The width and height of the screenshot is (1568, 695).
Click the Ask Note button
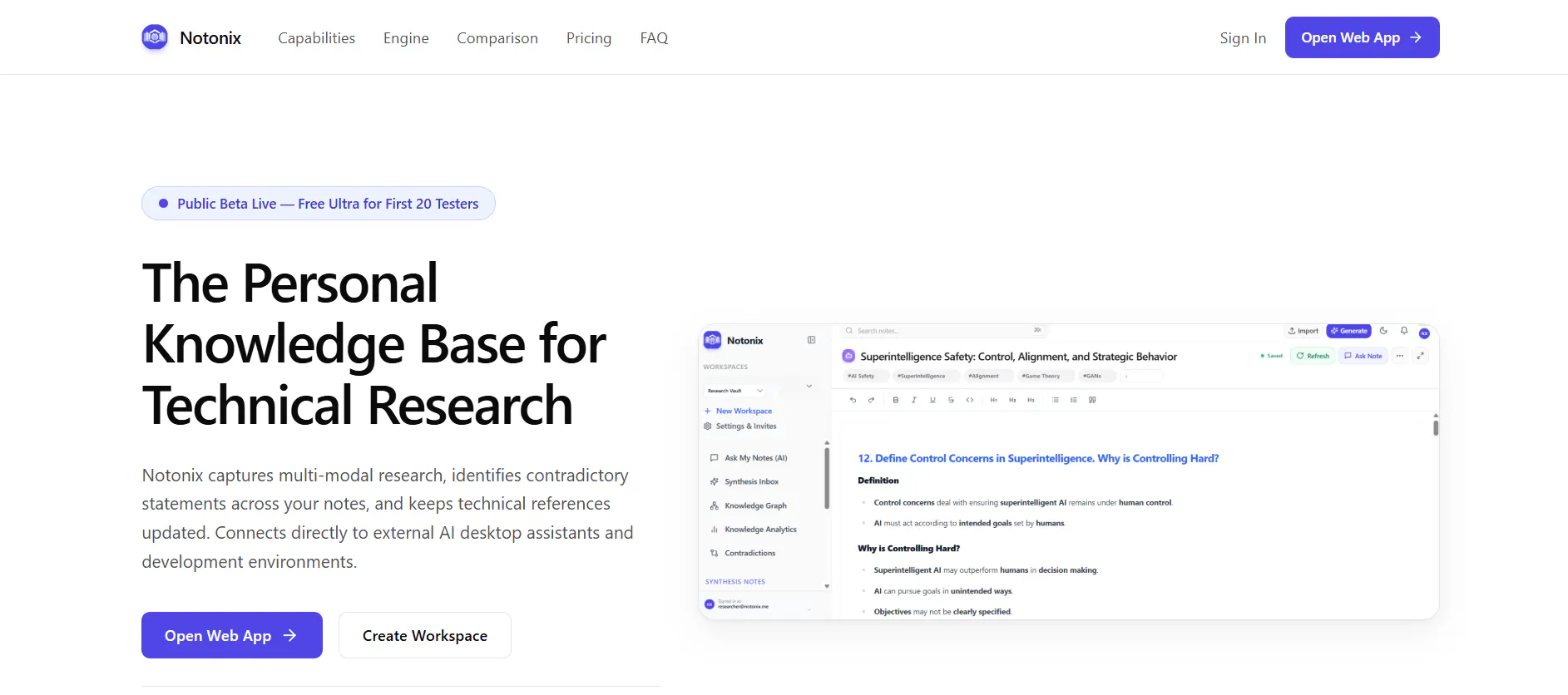[x=1363, y=356]
